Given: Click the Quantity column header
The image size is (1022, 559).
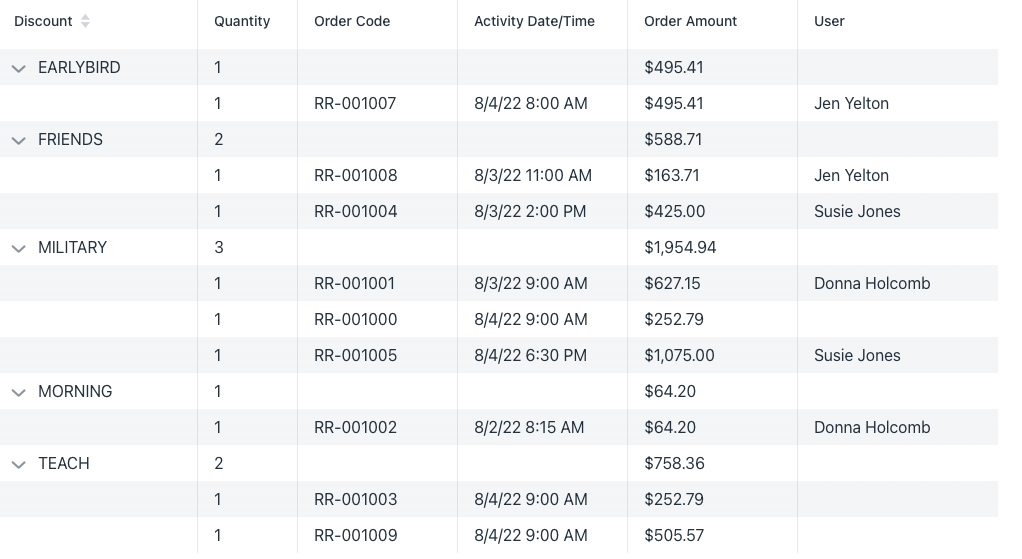Looking at the screenshot, I should [242, 21].
